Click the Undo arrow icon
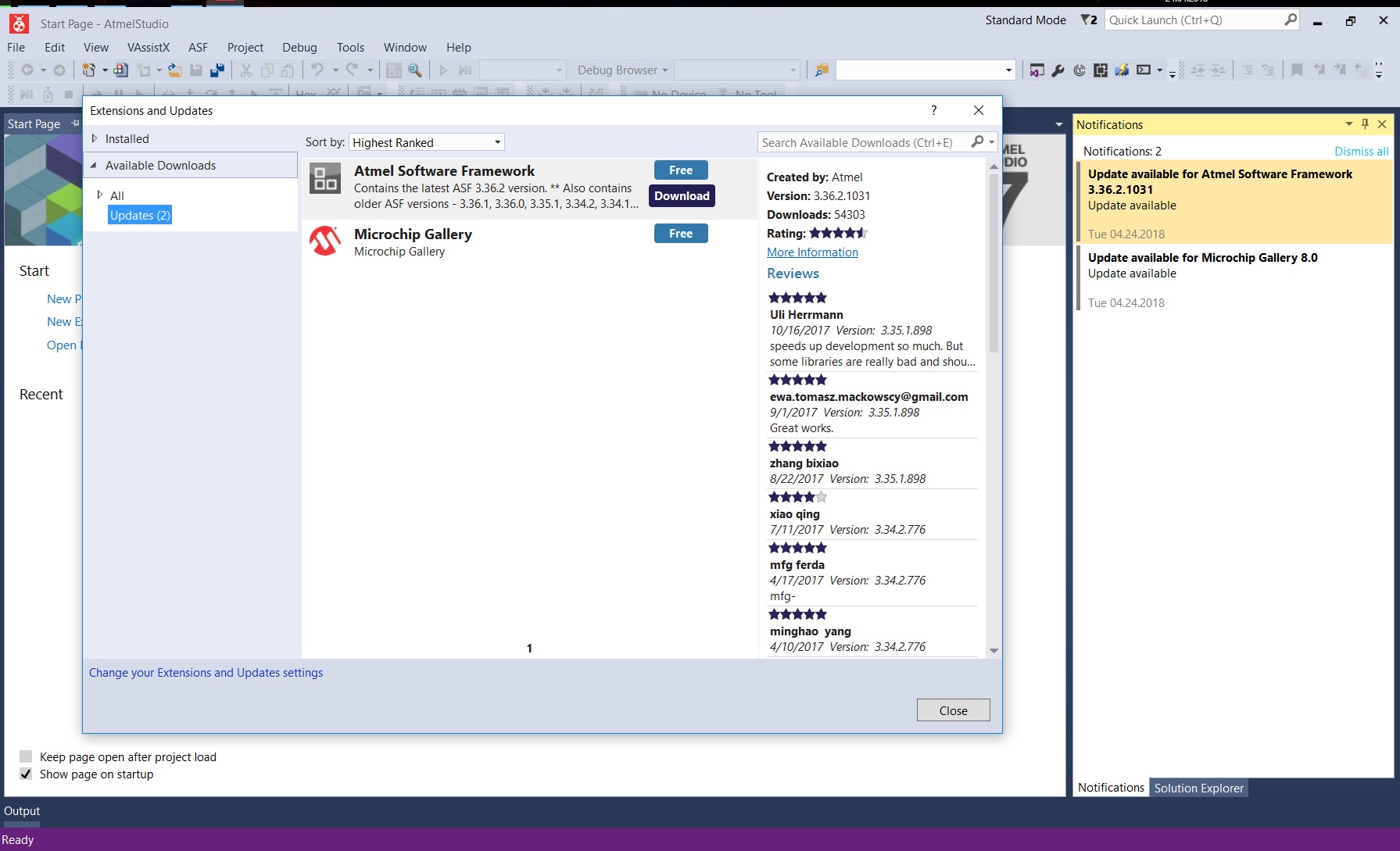 (317, 70)
